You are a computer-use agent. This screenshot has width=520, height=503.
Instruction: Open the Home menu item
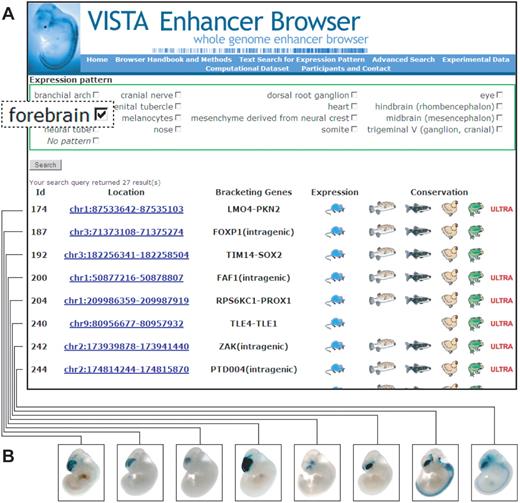[97, 60]
